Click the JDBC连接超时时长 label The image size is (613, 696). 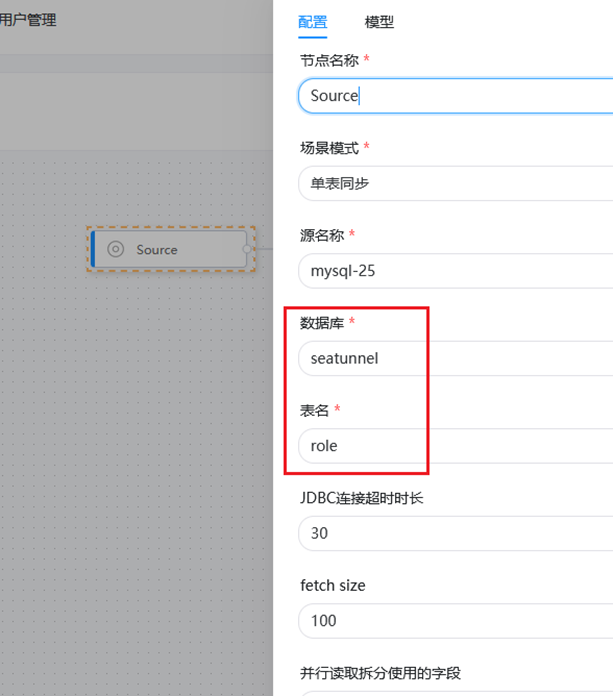click(361, 498)
